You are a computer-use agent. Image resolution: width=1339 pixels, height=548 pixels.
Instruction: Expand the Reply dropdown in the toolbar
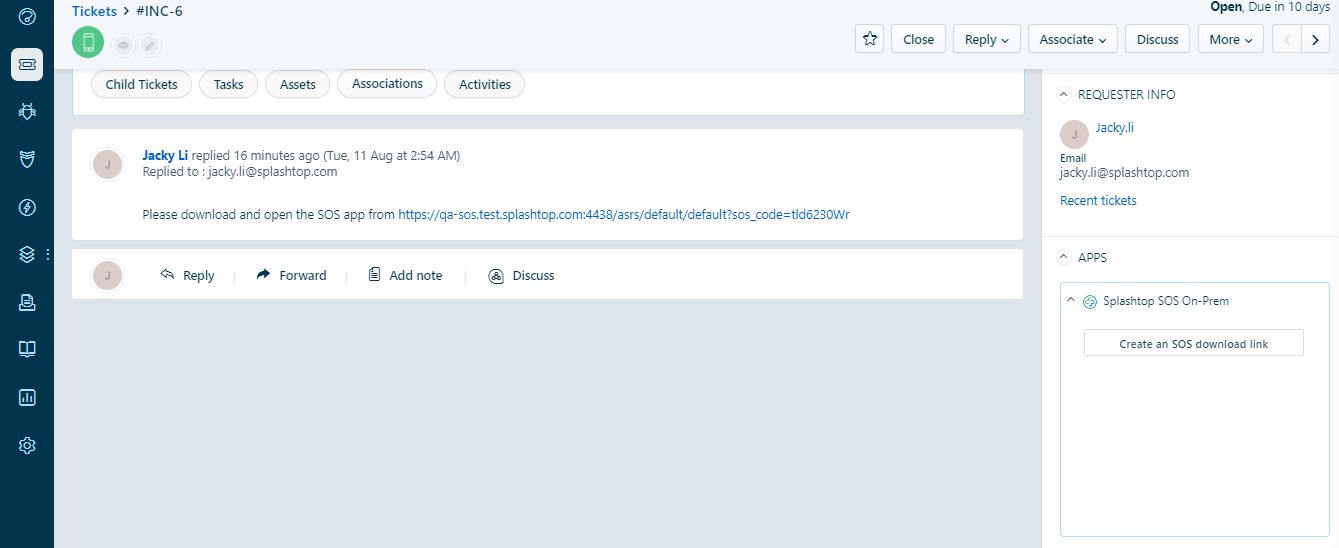[x=986, y=39]
